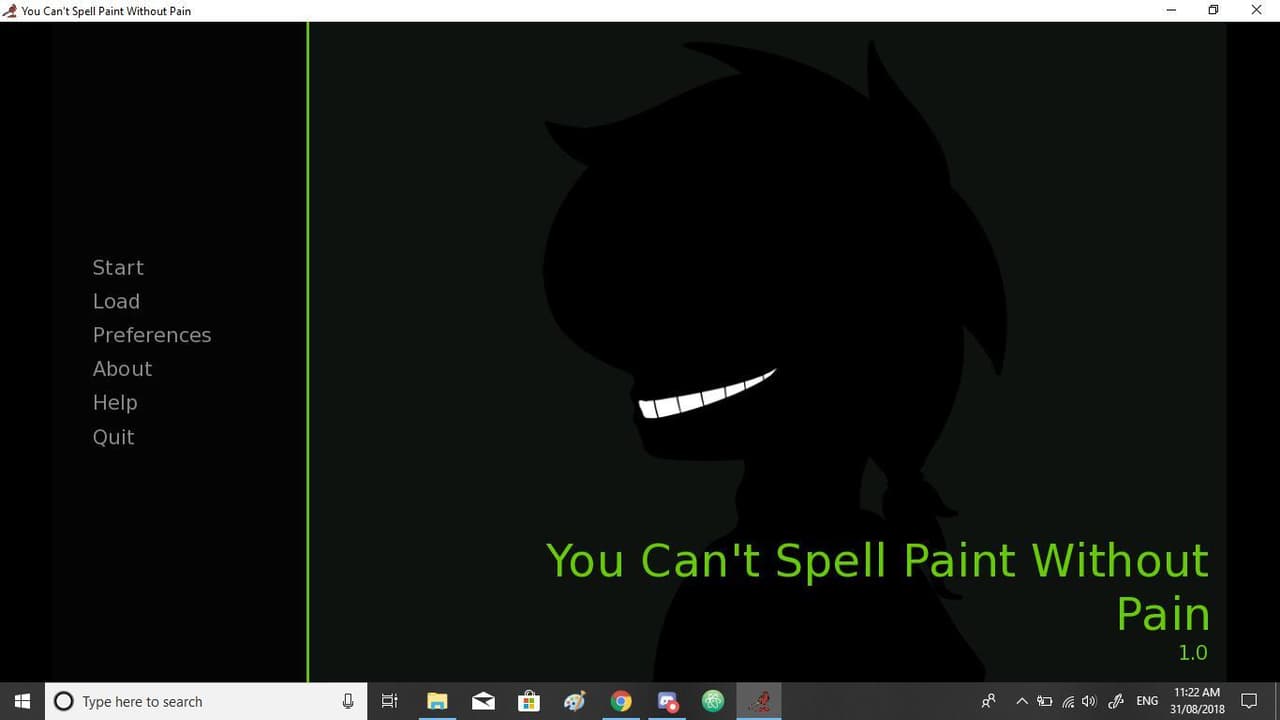Image resolution: width=1280 pixels, height=720 pixels.
Task: Quit the game from the menu
Action: click(x=113, y=437)
